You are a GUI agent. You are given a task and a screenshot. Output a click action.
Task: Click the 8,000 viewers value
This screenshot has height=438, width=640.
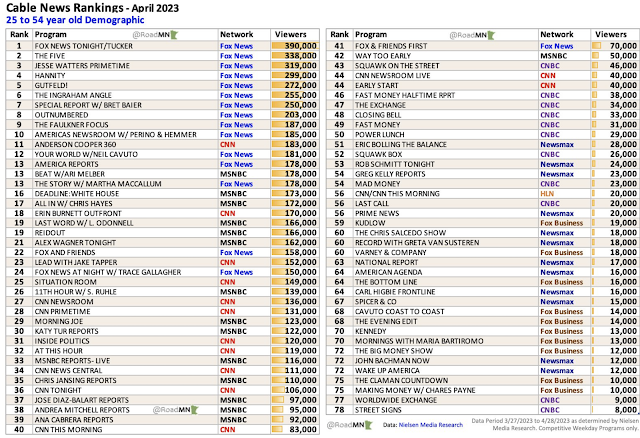pyautogui.click(x=626, y=410)
